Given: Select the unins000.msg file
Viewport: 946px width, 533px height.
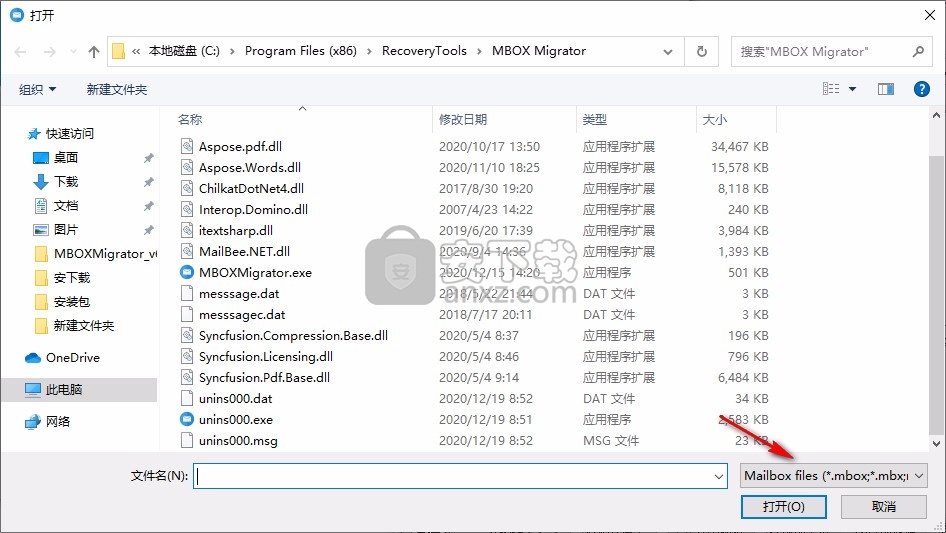Looking at the screenshot, I should pyautogui.click(x=238, y=441).
